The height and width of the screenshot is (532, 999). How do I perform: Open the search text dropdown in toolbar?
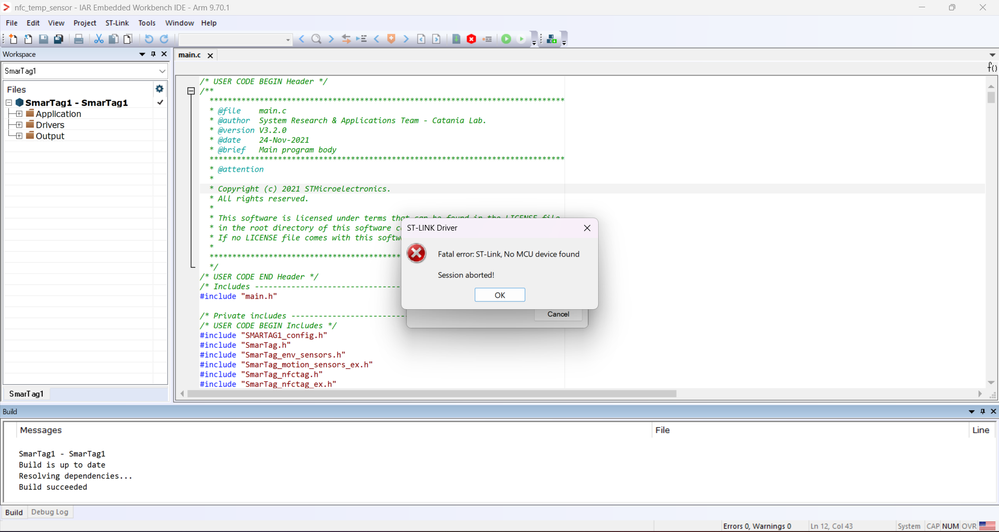pos(288,40)
